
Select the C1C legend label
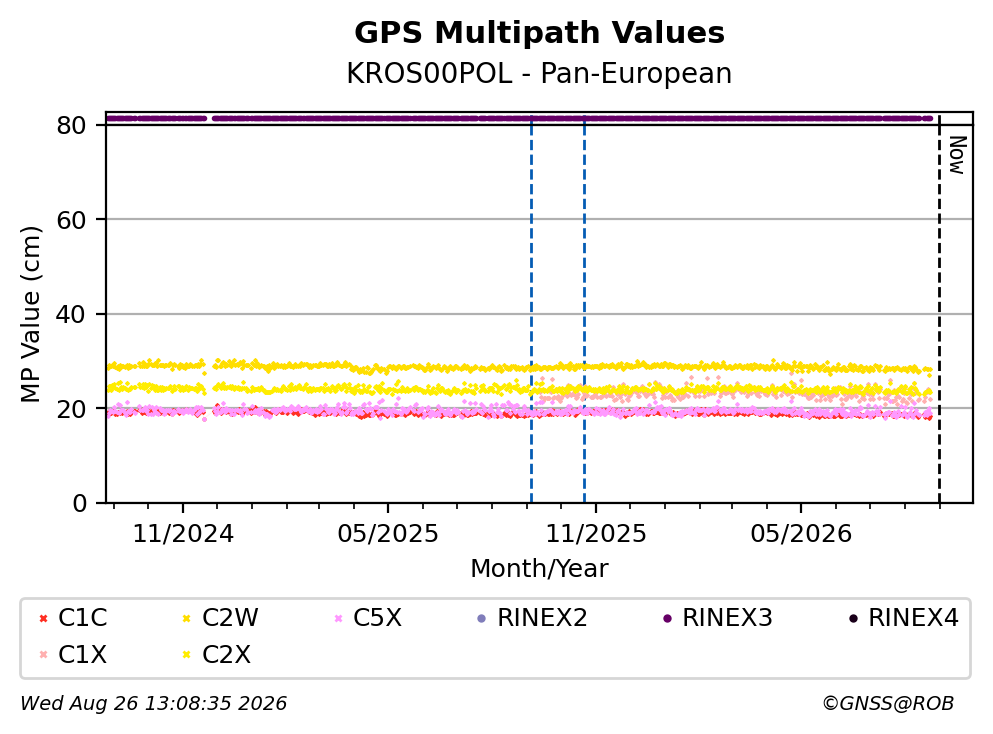point(82,617)
